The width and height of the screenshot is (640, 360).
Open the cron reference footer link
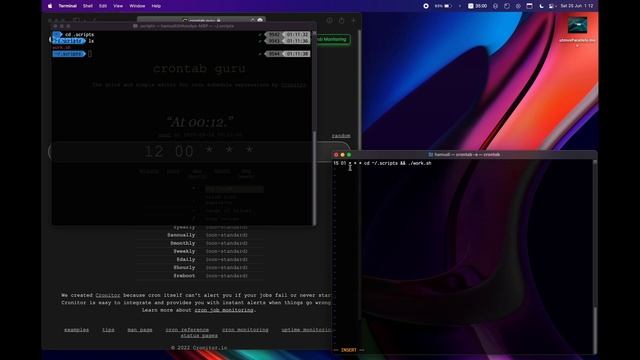187,330
